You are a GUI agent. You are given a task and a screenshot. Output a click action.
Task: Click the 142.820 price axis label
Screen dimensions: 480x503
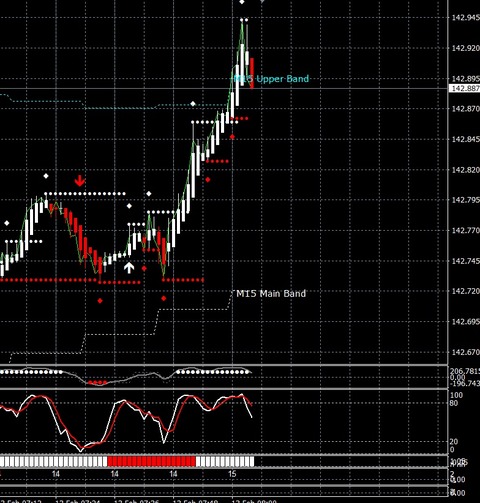click(465, 170)
